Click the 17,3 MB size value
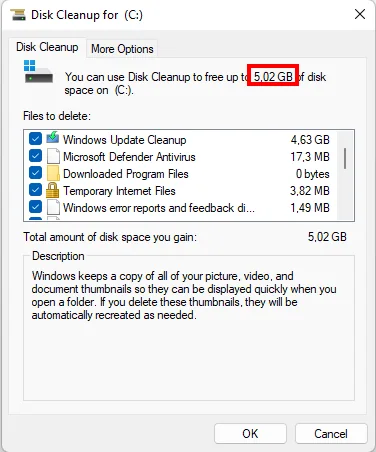Viewport: 376px width, 452px height. click(310, 157)
